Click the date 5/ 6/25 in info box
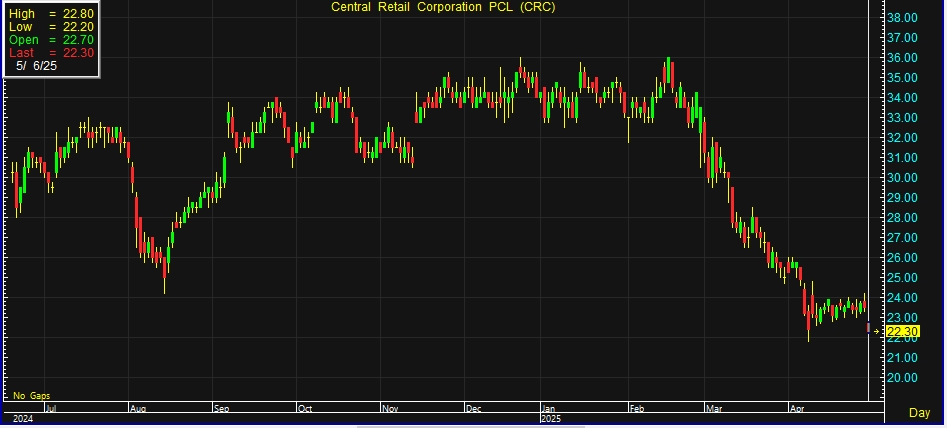947x428 pixels. pos(36,66)
